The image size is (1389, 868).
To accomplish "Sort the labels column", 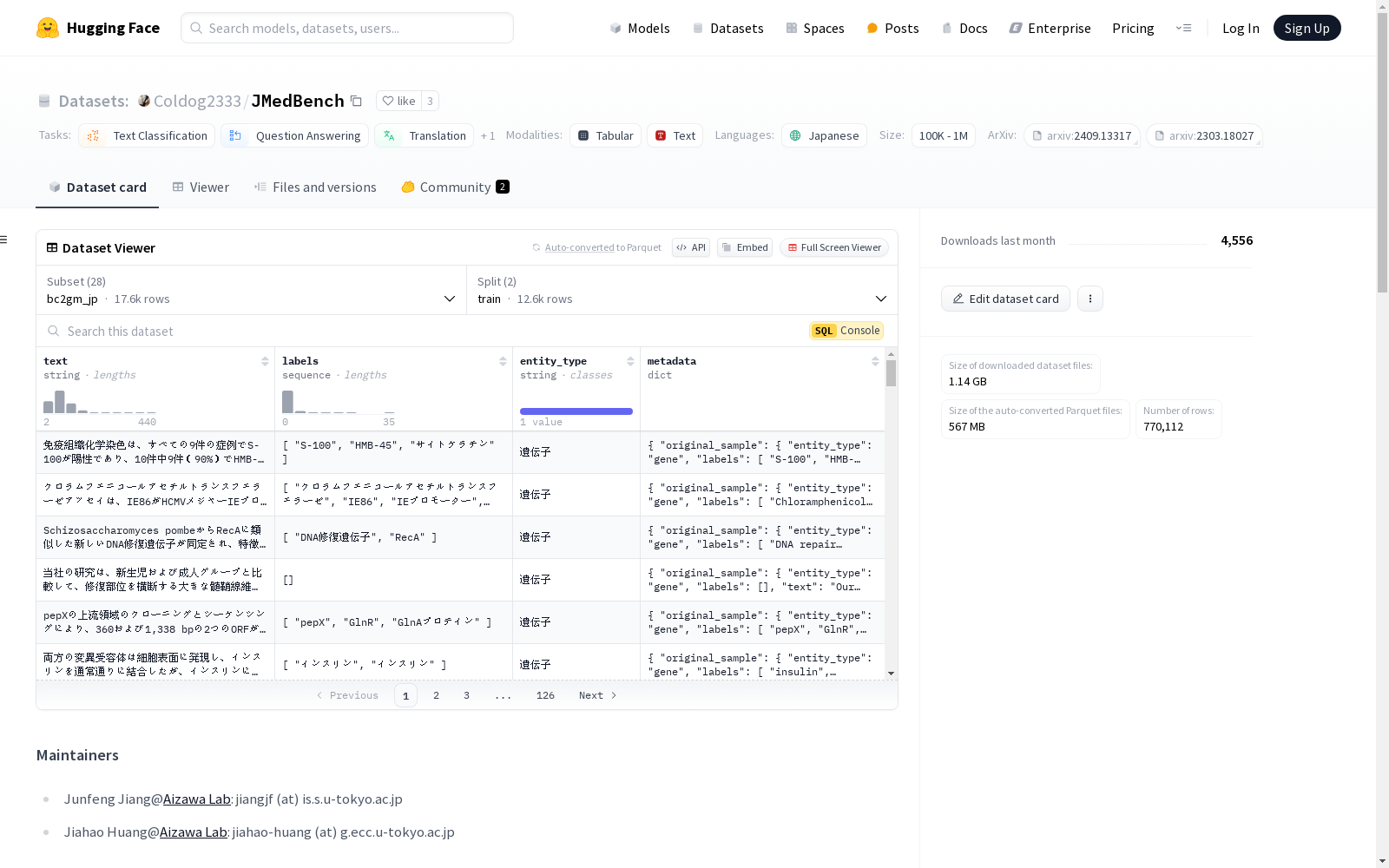I will [x=503, y=361].
